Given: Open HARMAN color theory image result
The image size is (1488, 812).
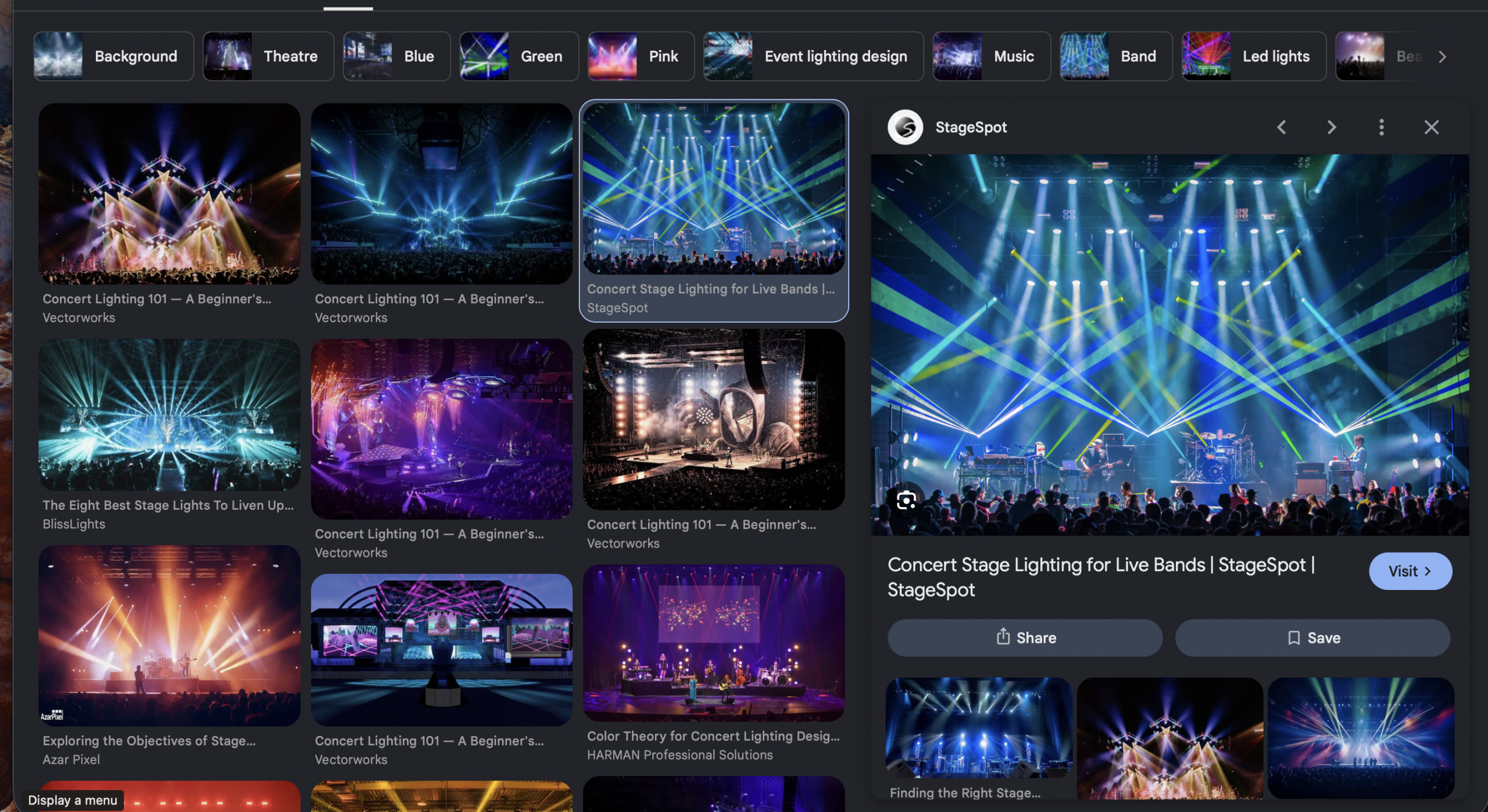Looking at the screenshot, I should (x=714, y=643).
